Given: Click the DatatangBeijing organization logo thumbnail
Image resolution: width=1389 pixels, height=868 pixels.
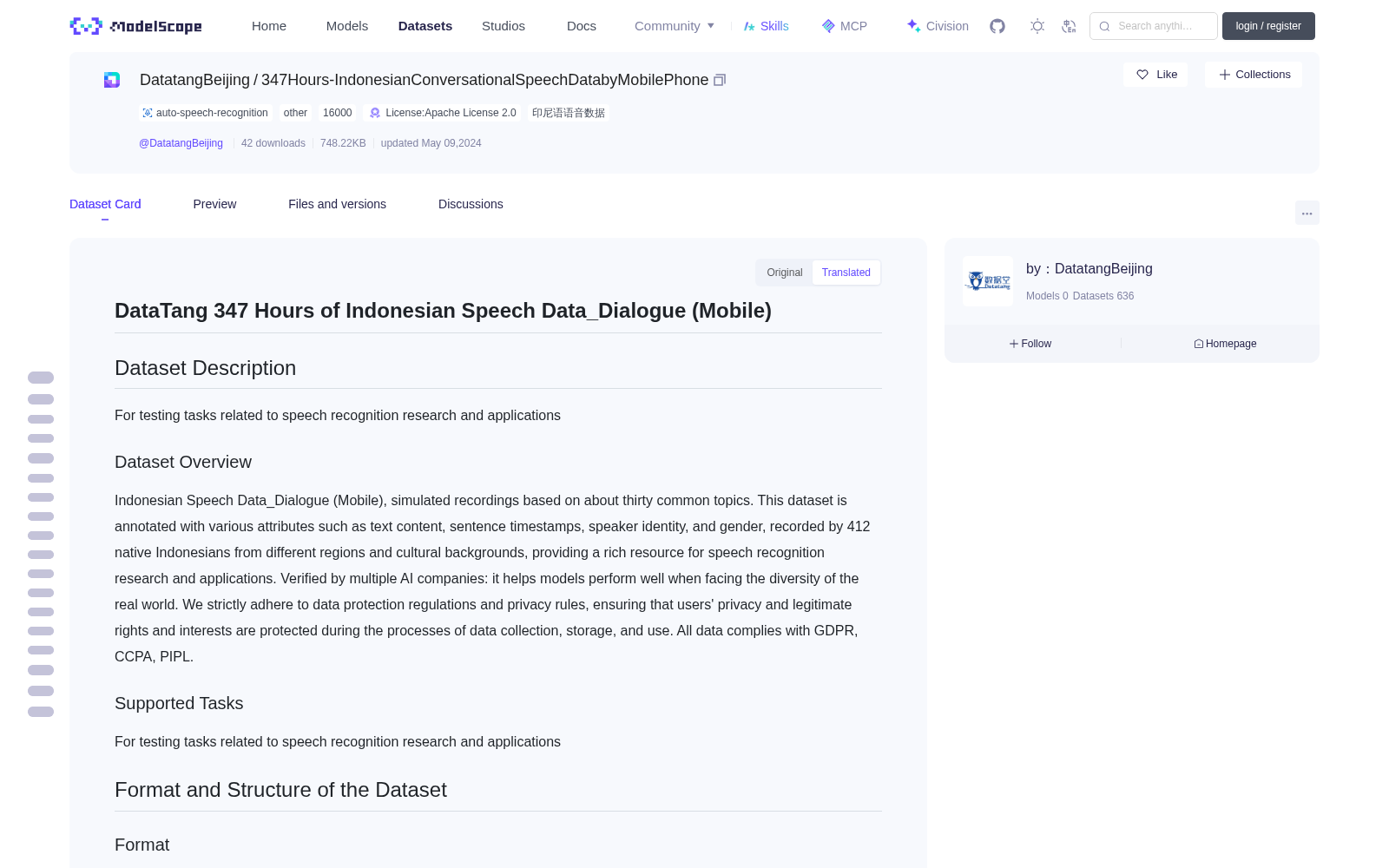Looking at the screenshot, I should tap(988, 281).
